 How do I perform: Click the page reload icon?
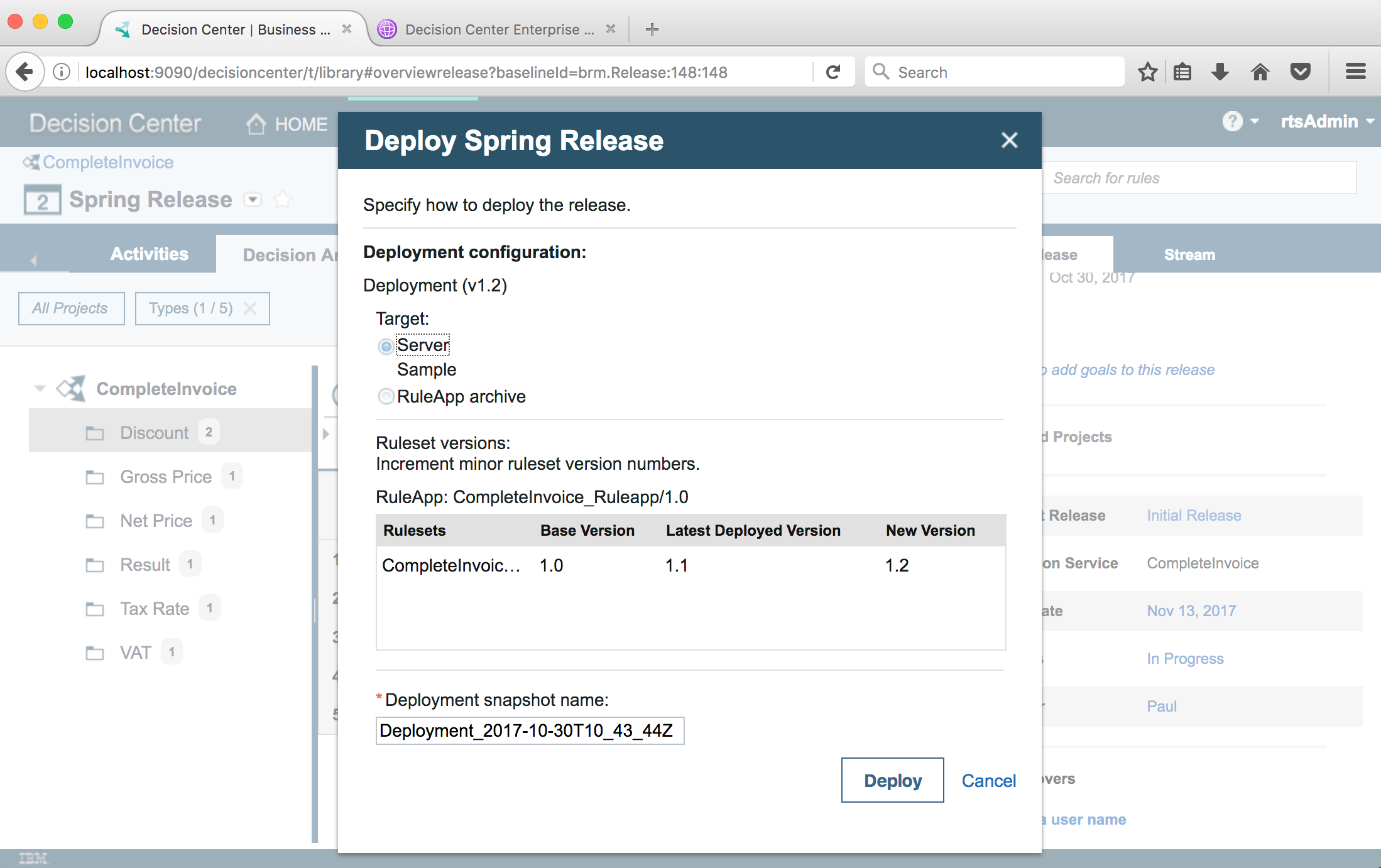pyautogui.click(x=833, y=72)
